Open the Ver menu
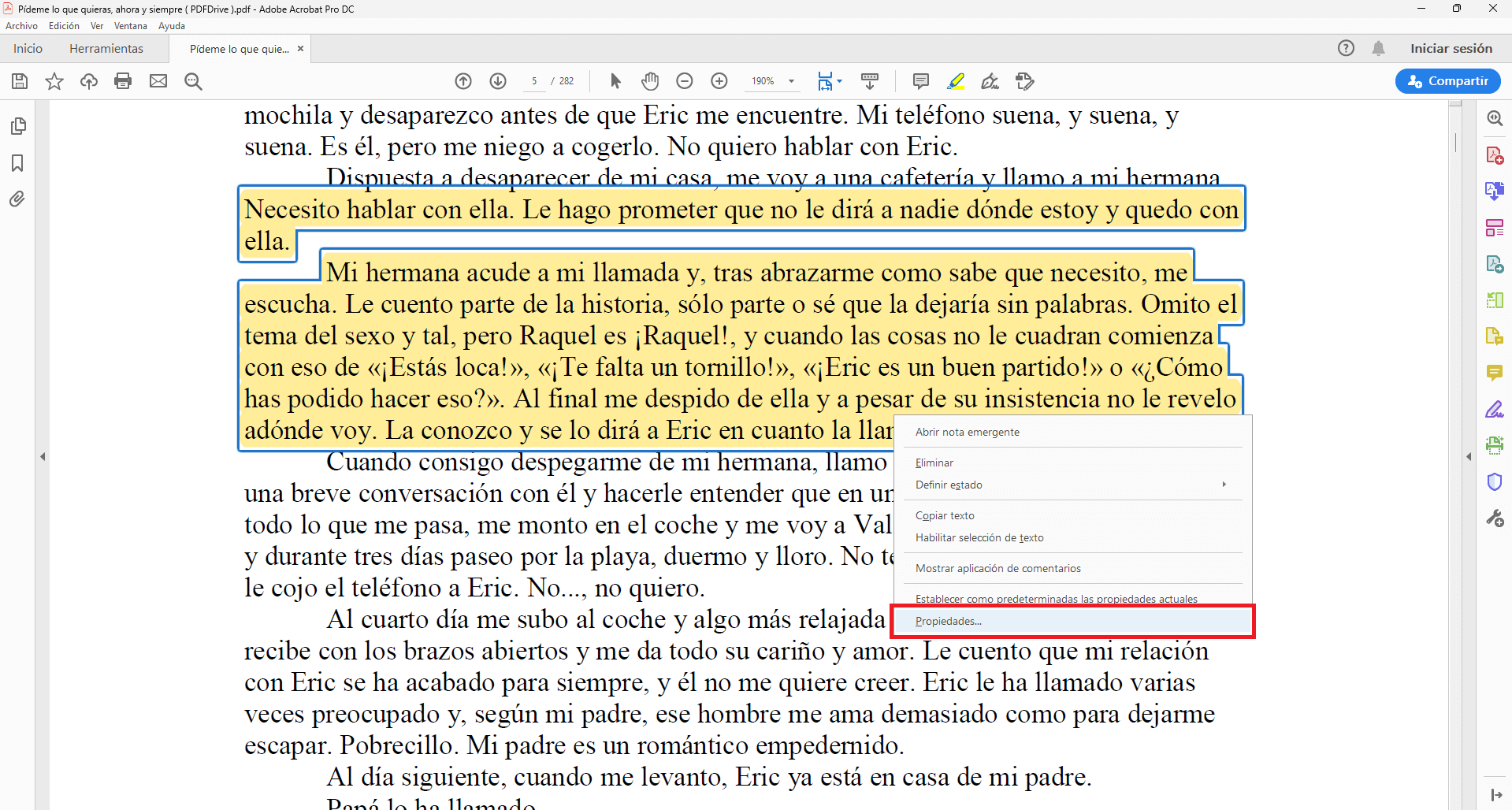The height and width of the screenshot is (810, 1512). tap(97, 26)
